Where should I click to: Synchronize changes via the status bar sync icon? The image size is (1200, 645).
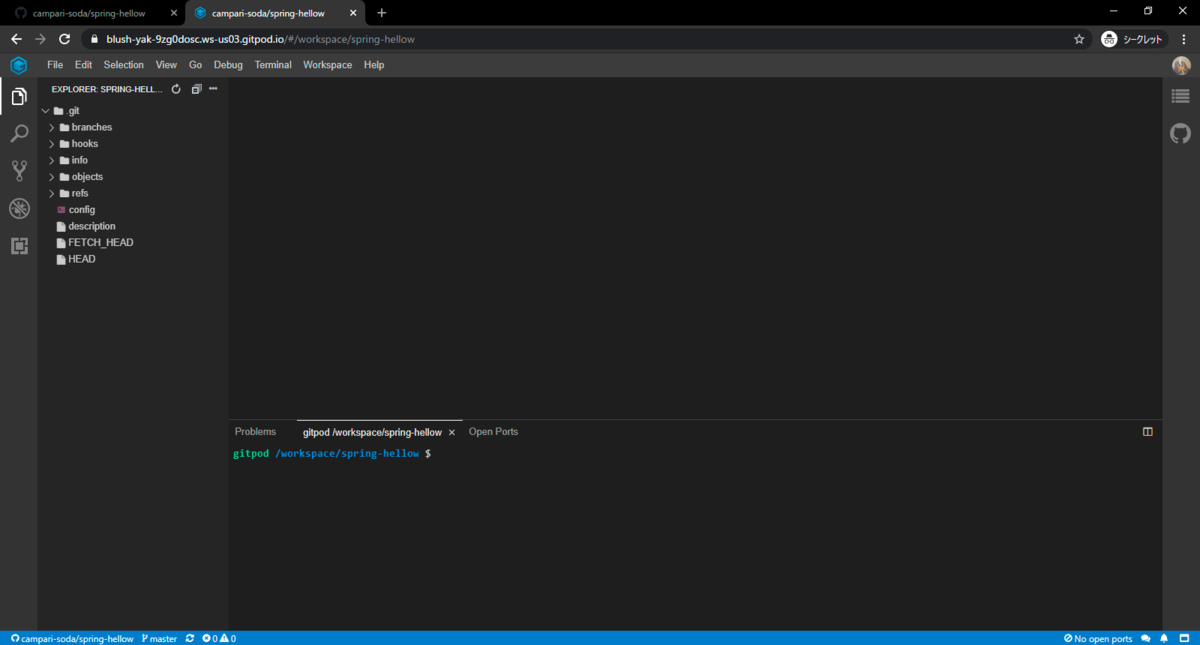tap(190, 638)
